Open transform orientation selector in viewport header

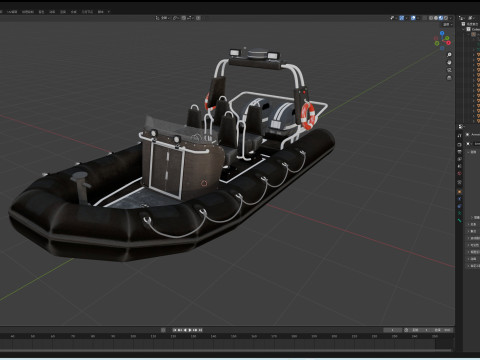tap(163, 18)
